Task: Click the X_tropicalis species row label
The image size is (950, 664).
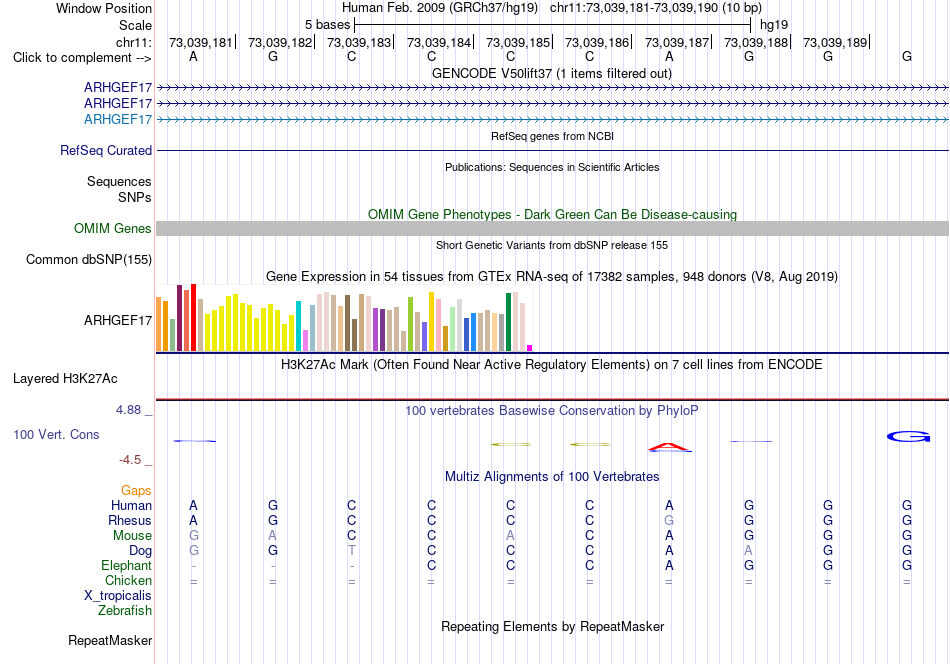Action: (118, 596)
